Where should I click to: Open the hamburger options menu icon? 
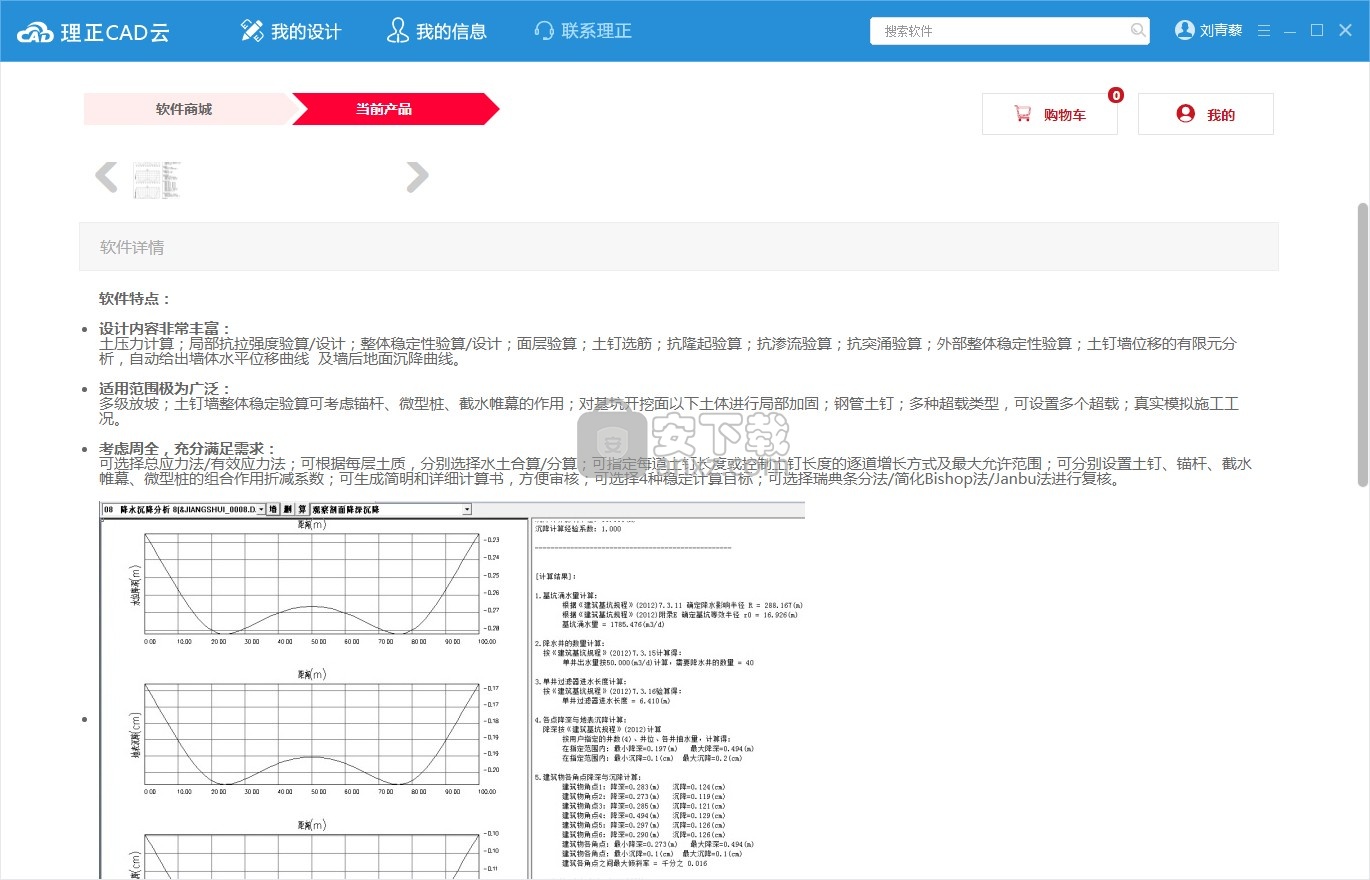click(x=1264, y=31)
